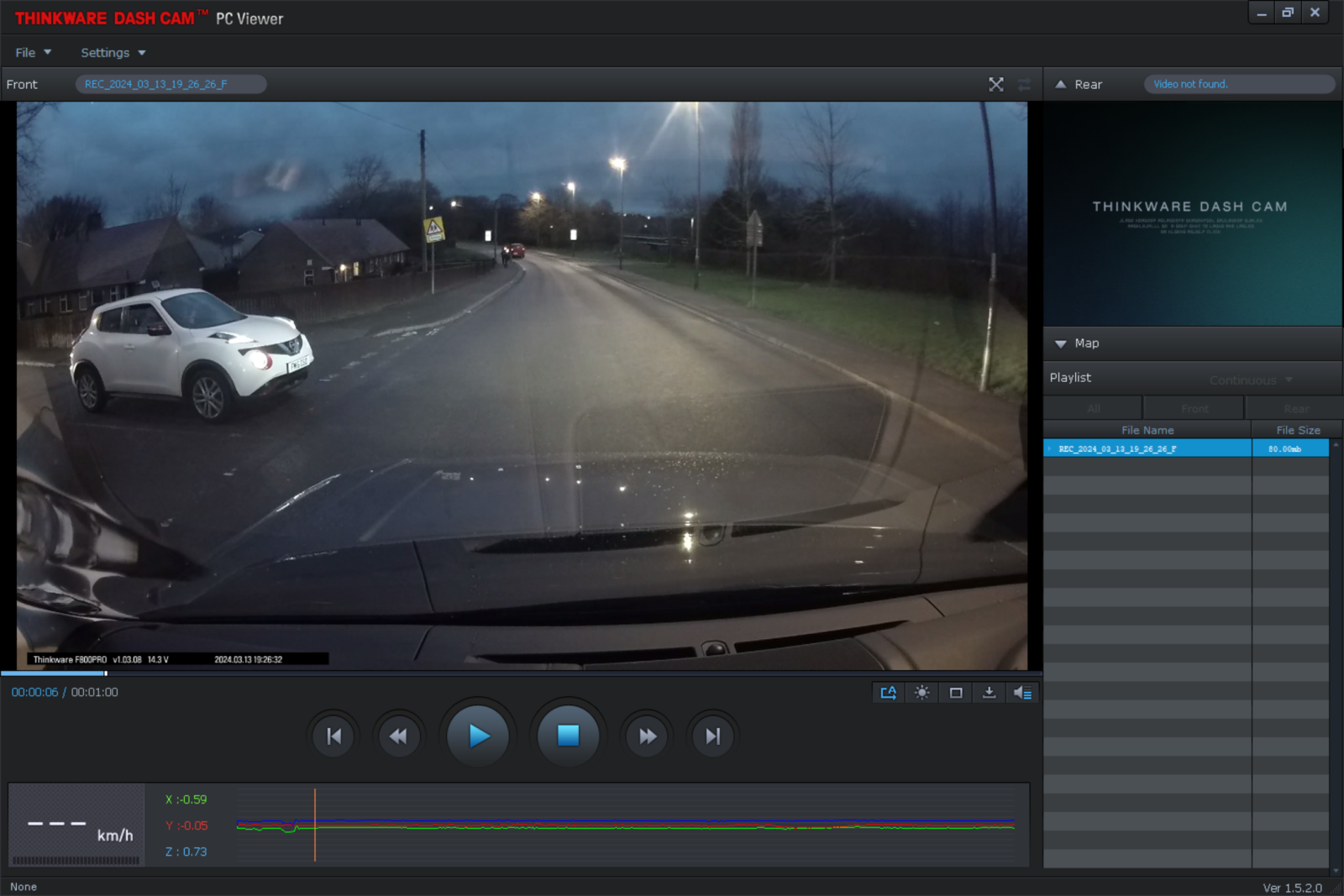The height and width of the screenshot is (896, 1344).
Task: Click the rear camera placeholder preview
Action: pyautogui.click(x=1192, y=213)
